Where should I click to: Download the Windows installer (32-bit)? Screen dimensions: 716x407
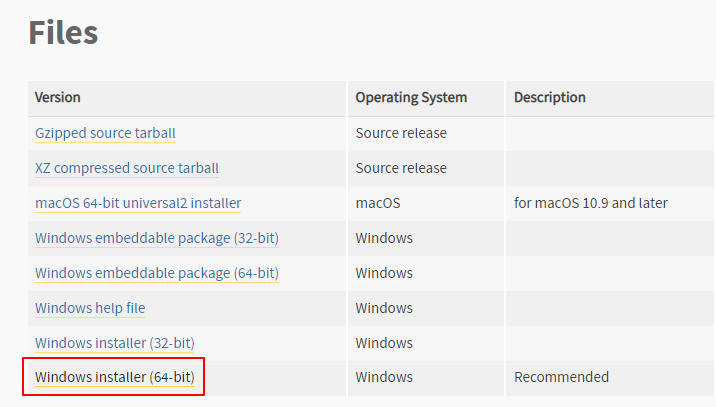115,343
